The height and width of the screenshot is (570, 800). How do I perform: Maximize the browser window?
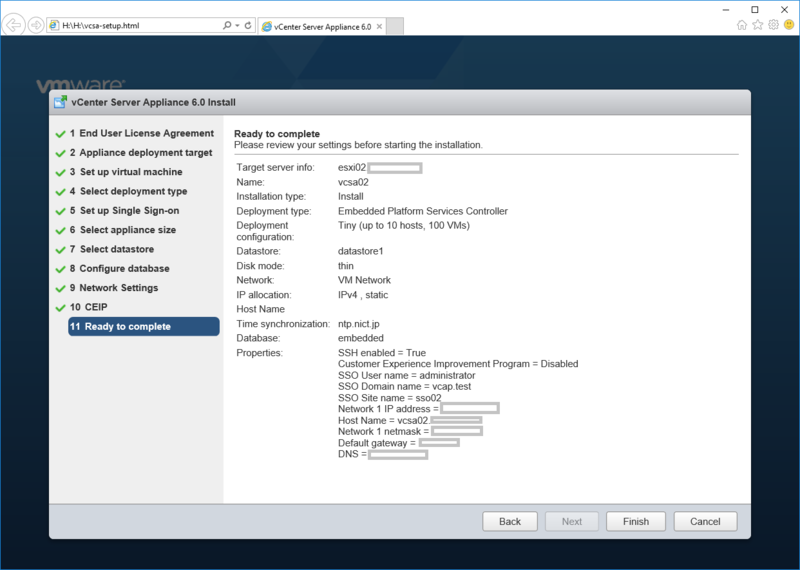(755, 10)
